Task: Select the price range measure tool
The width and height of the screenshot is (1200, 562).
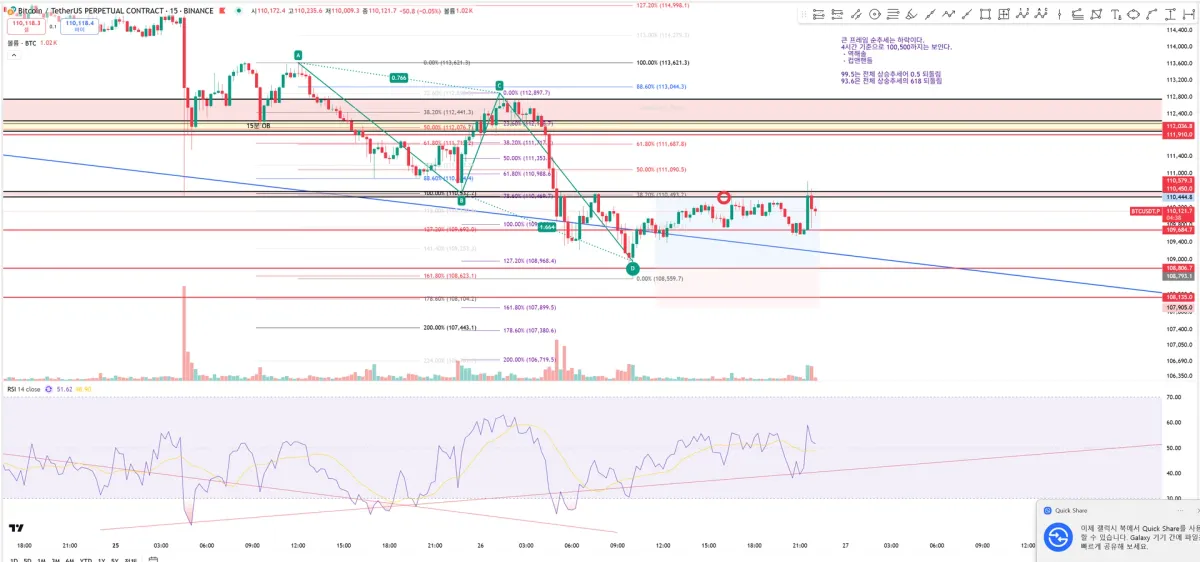Action: pyautogui.click(x=1170, y=14)
